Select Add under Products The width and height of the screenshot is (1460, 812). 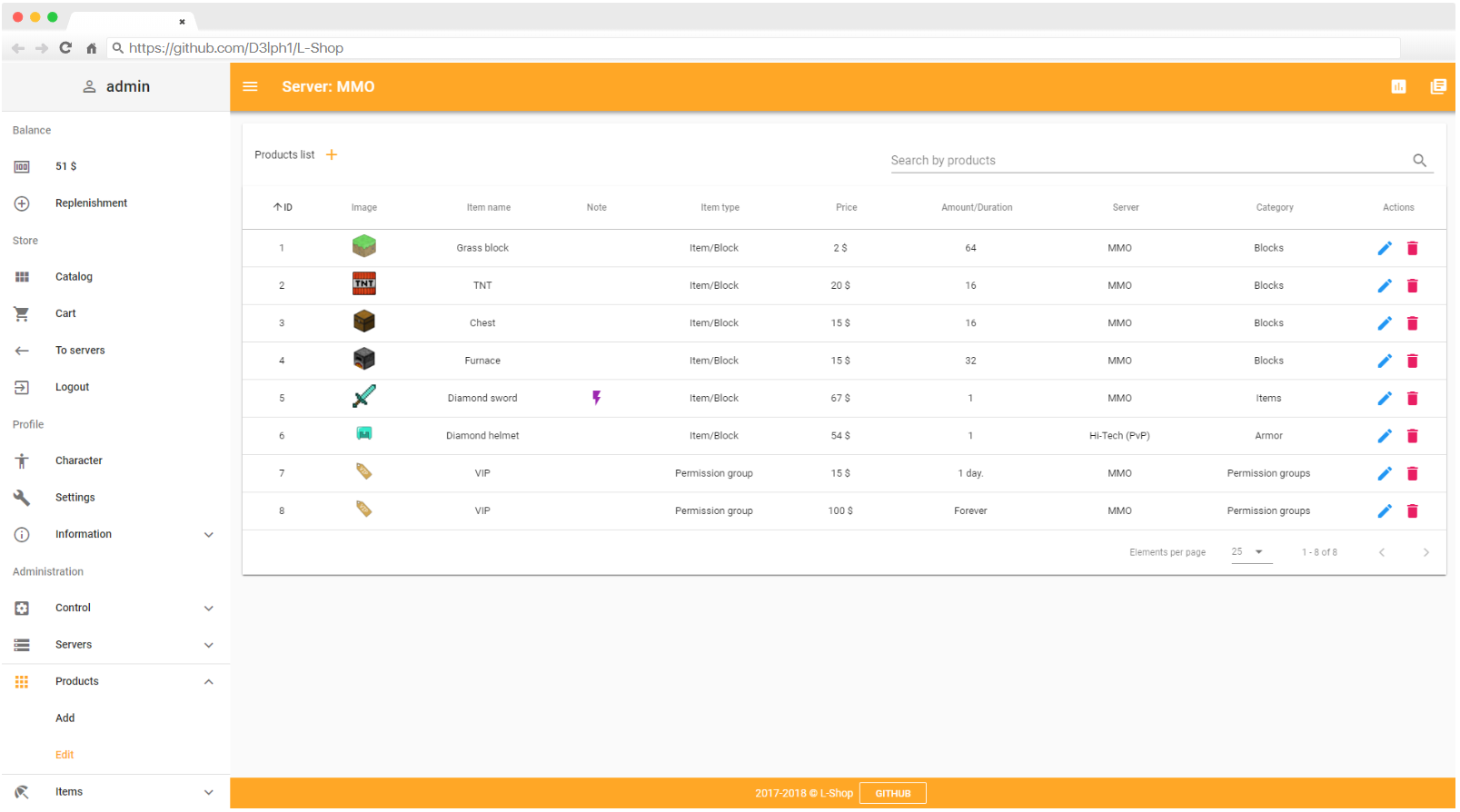click(65, 718)
